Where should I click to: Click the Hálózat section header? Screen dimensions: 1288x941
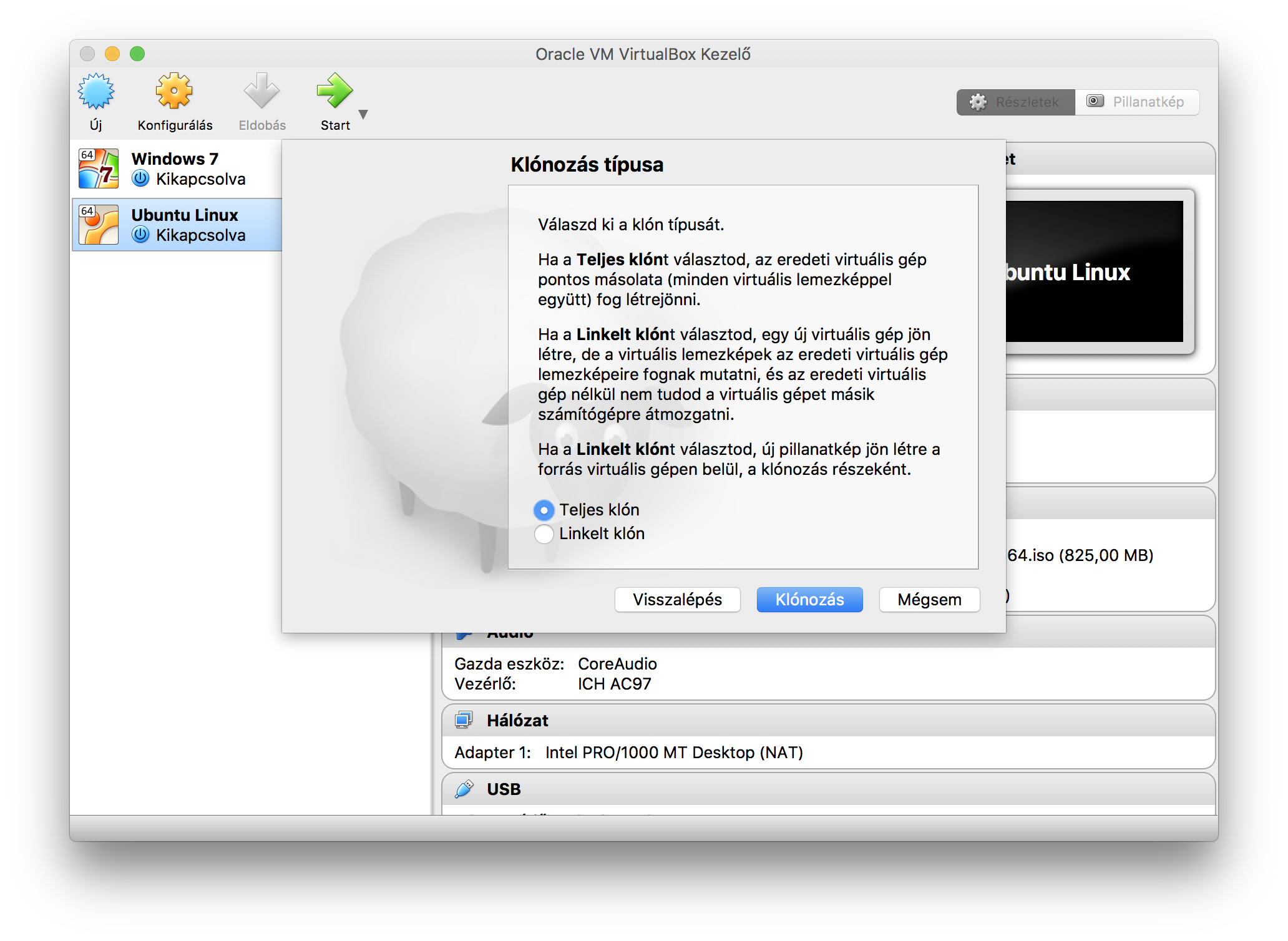tap(828, 720)
